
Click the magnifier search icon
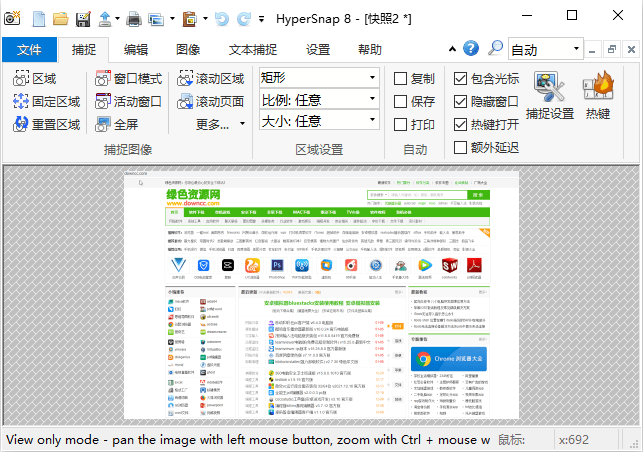coord(495,48)
